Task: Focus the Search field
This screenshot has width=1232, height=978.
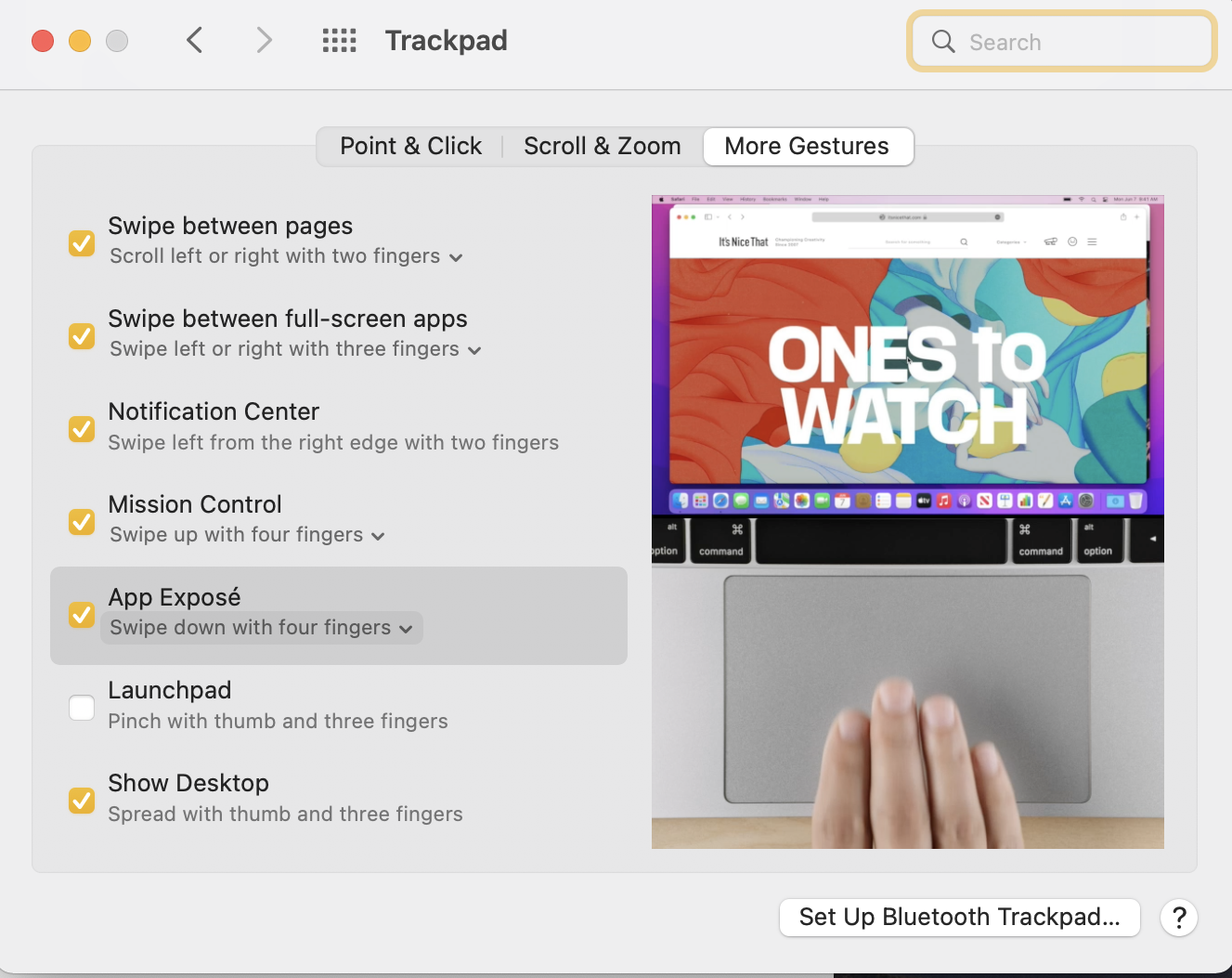Action: [x=1062, y=42]
